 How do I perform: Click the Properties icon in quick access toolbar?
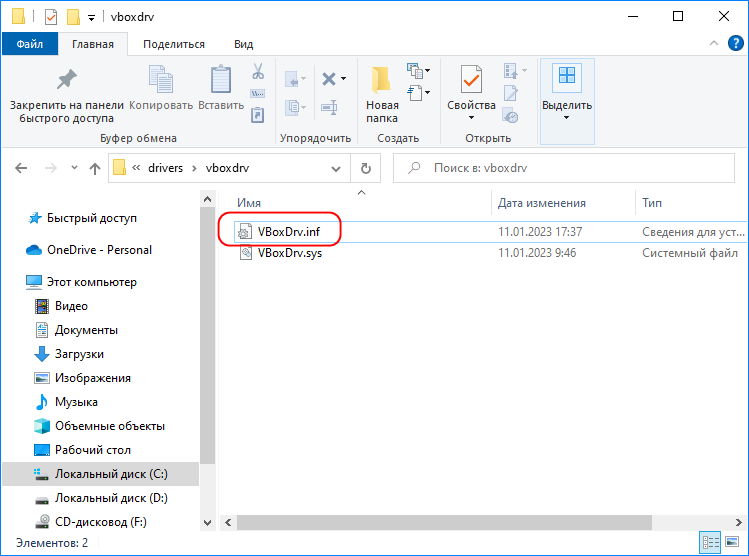[51, 17]
